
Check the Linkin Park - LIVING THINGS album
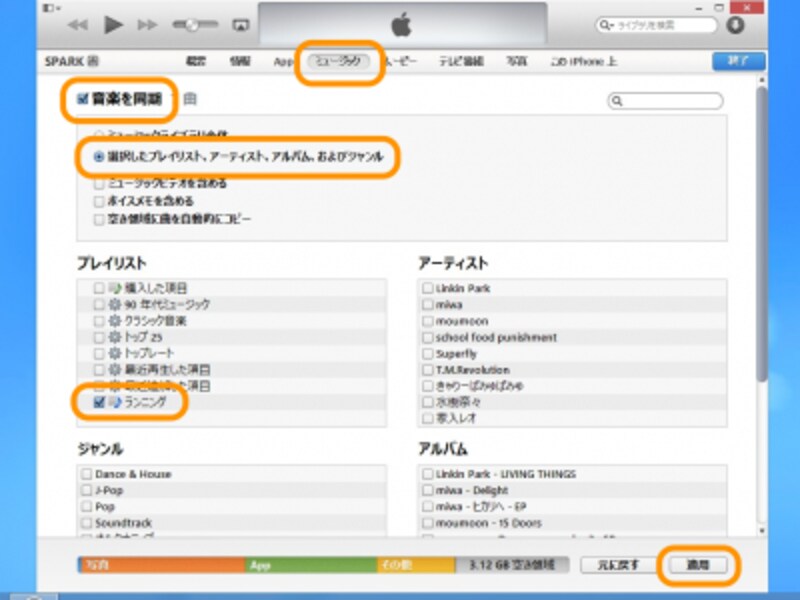[428, 474]
